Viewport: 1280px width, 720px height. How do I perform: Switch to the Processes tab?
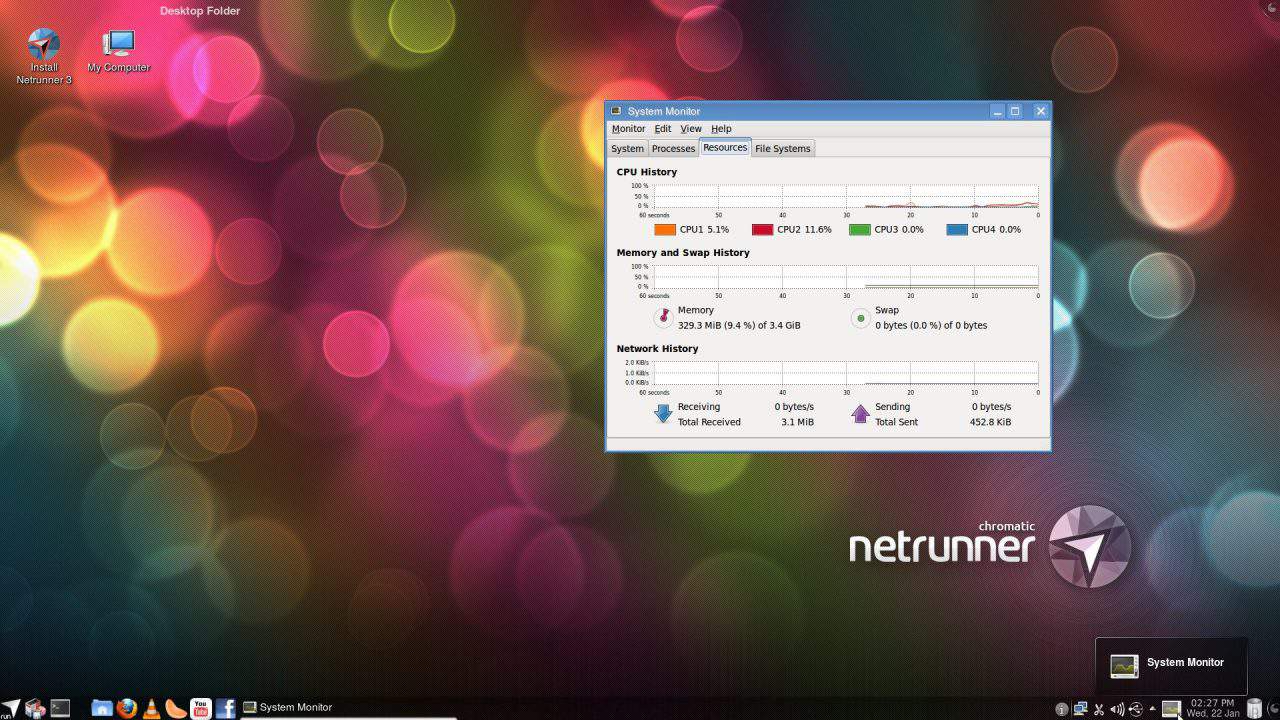(673, 148)
